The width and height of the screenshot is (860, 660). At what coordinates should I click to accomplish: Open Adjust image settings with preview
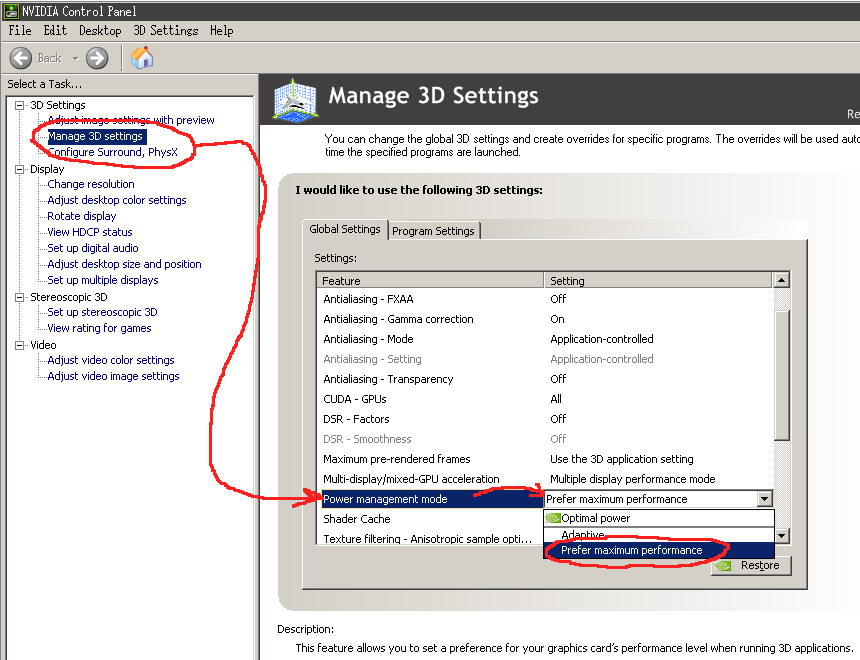pyautogui.click(x=131, y=120)
